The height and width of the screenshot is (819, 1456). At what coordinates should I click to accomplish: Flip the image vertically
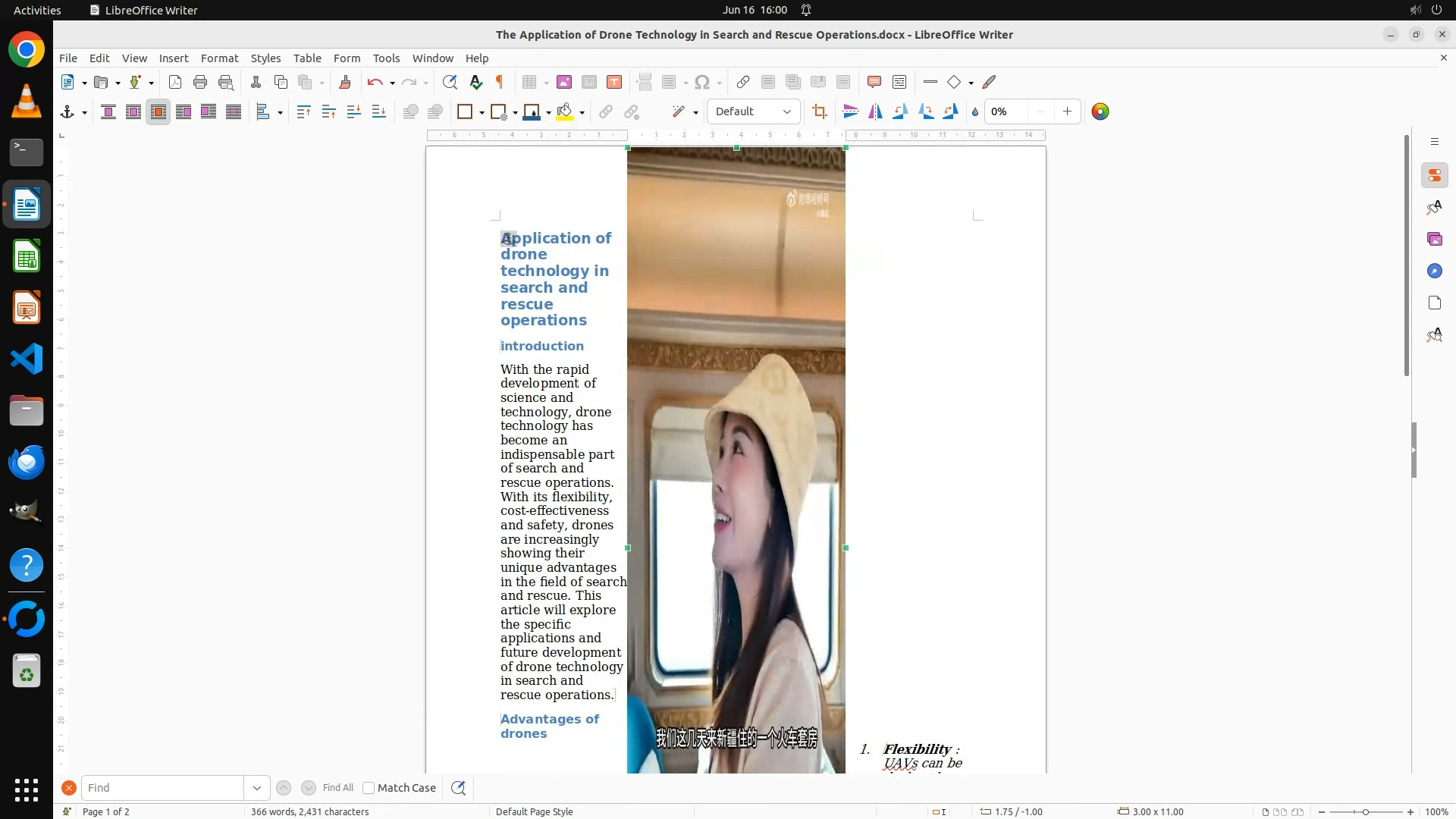851,112
